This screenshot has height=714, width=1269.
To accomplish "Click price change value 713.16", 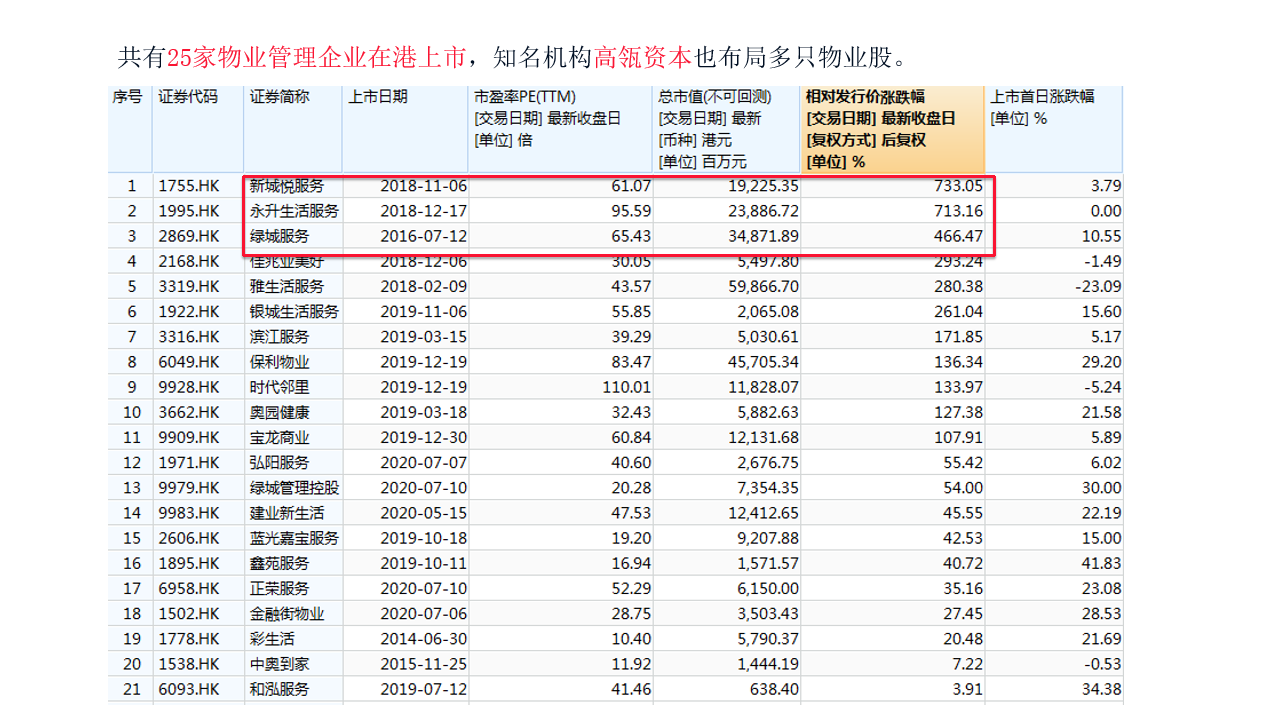I will tap(960, 211).
